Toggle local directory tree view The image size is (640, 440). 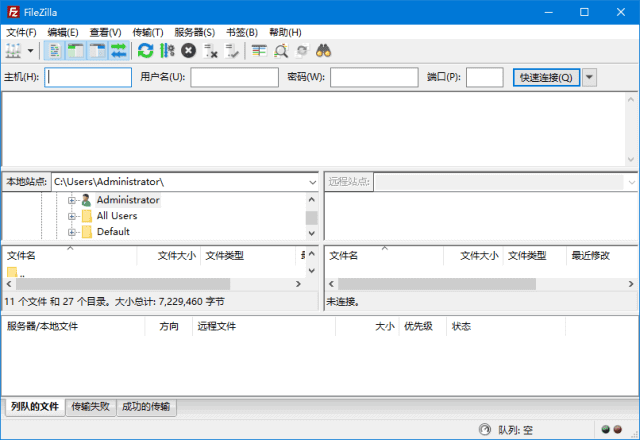click(x=76, y=50)
